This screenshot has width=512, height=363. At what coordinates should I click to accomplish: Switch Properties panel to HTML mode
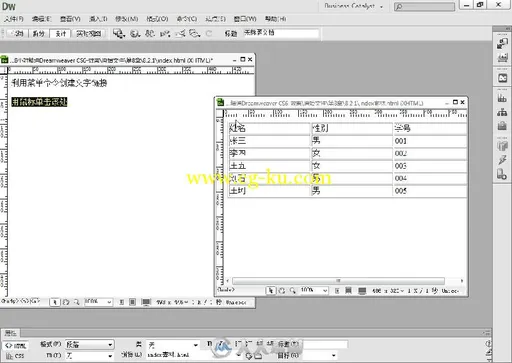tap(16, 345)
